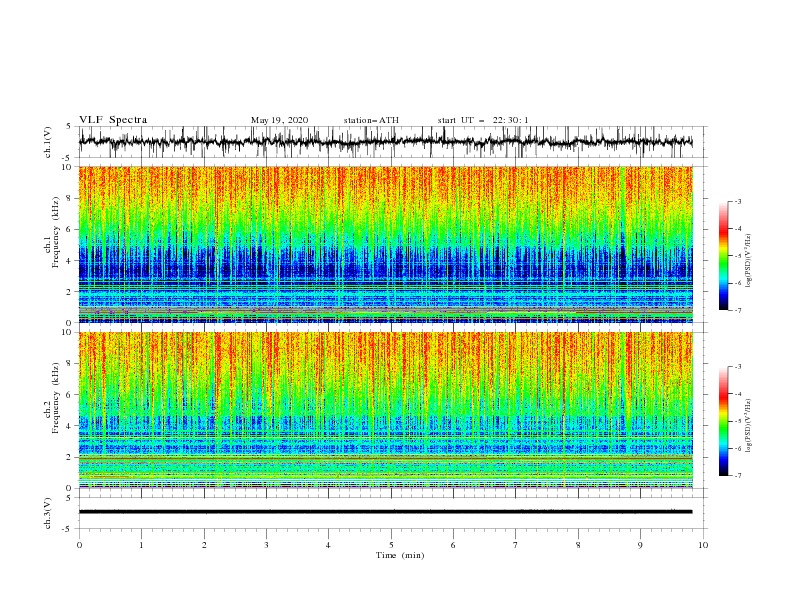Screen dimensions: 792x612
Task: Click the "4" kHz tick on ch.2 frequency axis
Action: 70,426
